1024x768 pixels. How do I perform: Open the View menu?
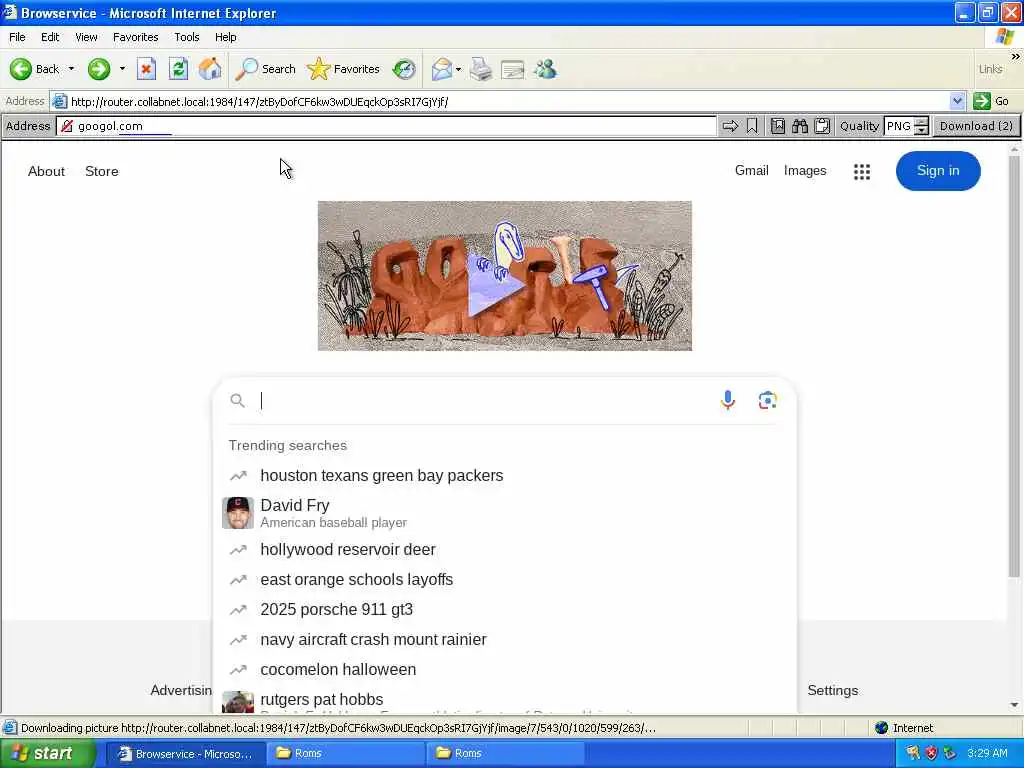(x=86, y=37)
